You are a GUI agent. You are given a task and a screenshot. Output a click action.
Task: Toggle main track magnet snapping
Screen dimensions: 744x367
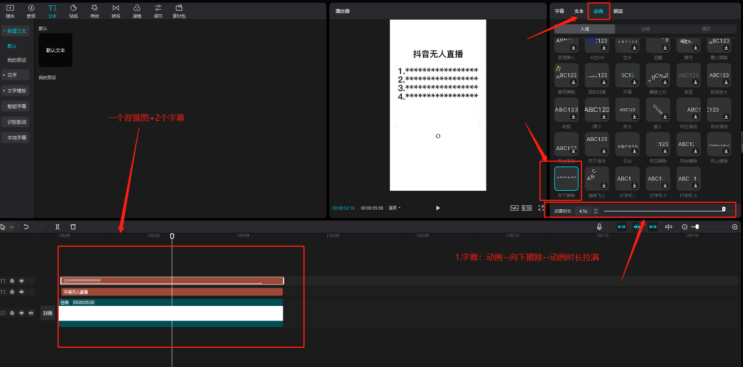pos(622,227)
